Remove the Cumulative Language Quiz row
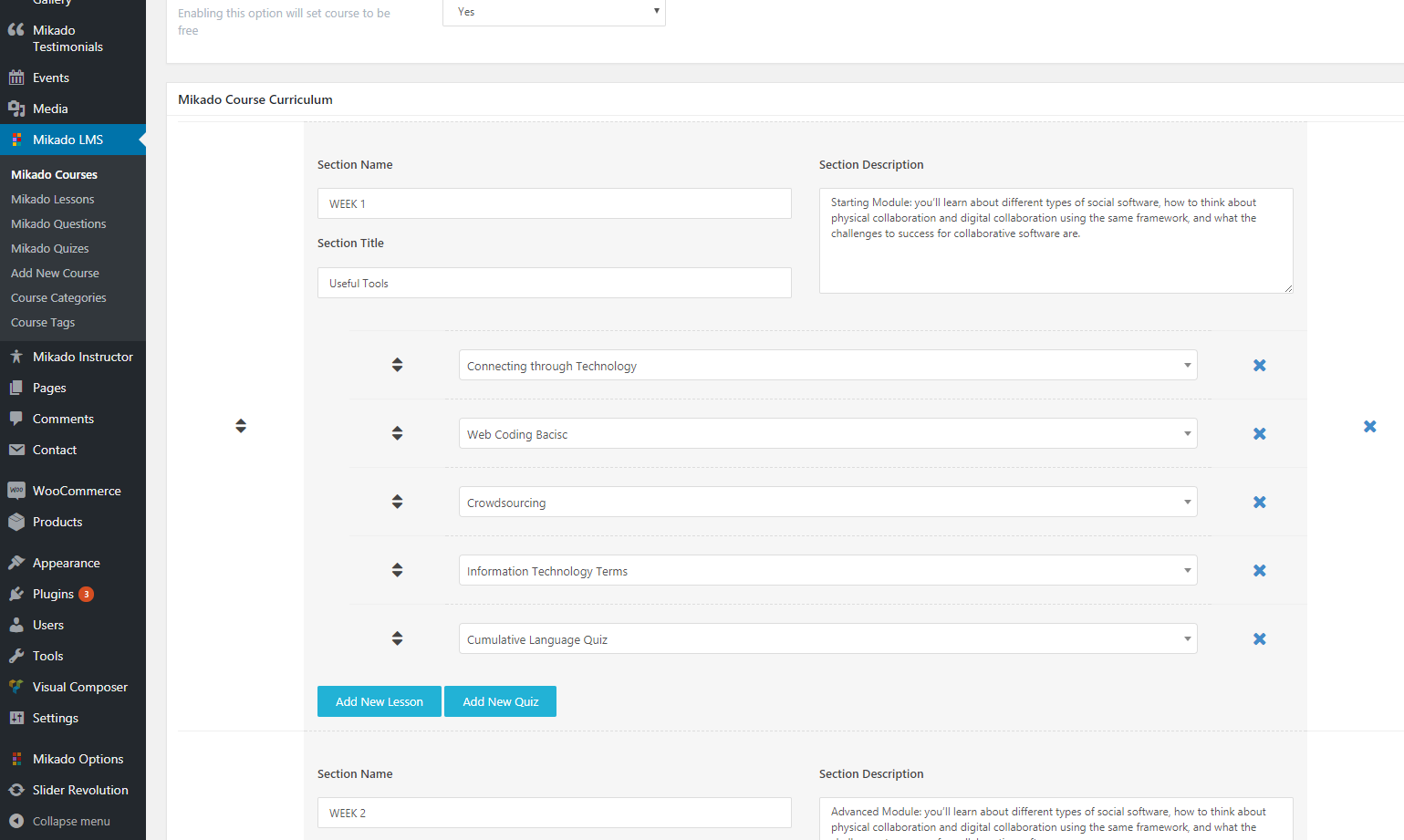This screenshot has width=1404, height=840. pyautogui.click(x=1260, y=638)
